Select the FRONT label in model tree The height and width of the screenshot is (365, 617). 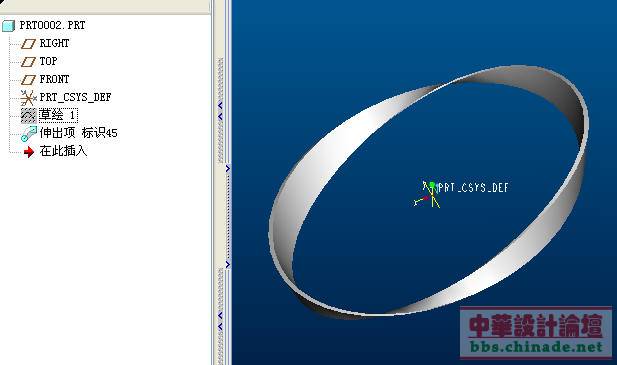pyautogui.click(x=54, y=79)
